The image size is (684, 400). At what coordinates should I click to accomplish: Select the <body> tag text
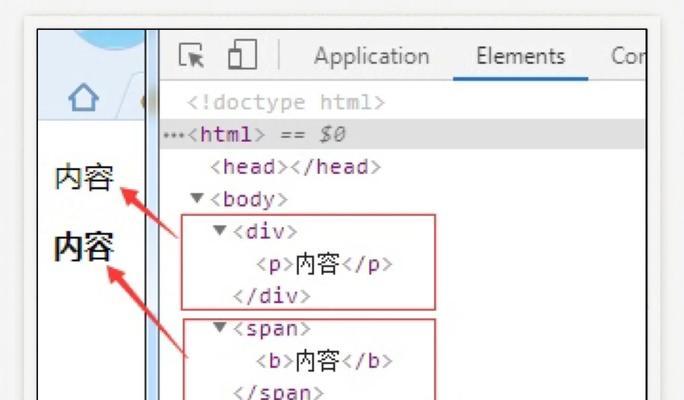249,200
